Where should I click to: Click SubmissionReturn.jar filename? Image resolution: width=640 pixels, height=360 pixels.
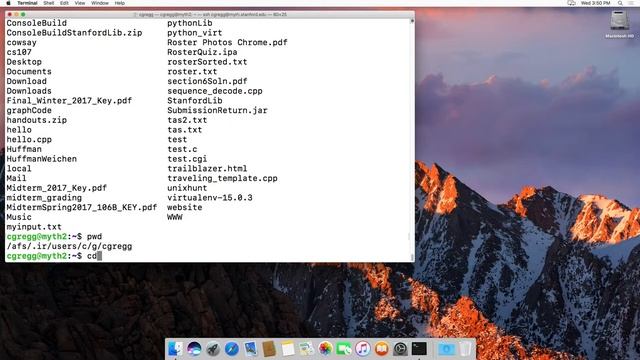(x=217, y=110)
